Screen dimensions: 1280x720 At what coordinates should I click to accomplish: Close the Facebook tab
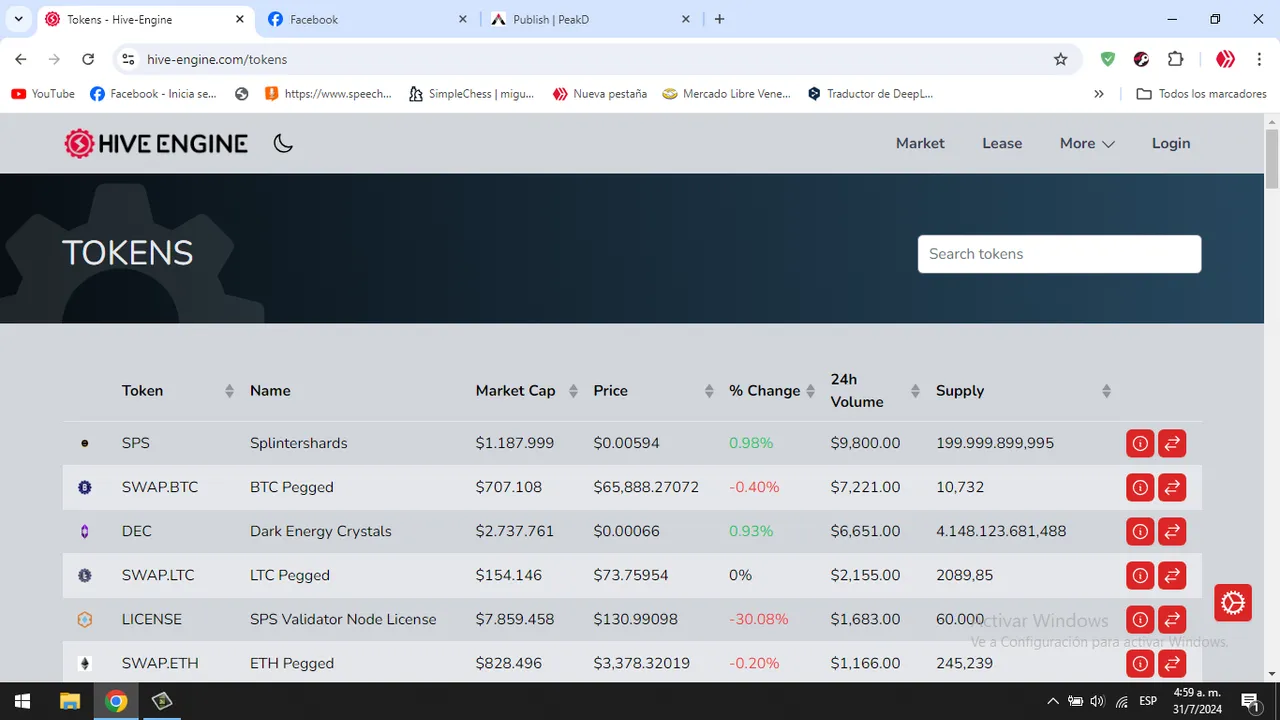[462, 19]
